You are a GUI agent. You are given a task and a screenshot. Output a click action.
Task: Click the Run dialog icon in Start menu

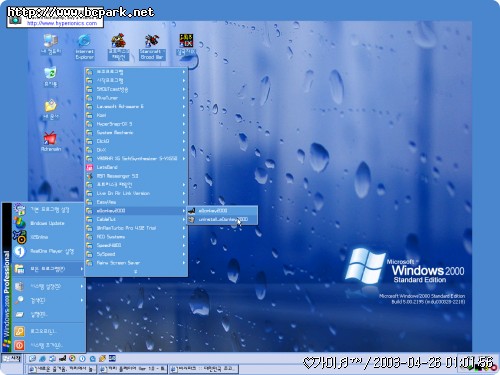19,314
